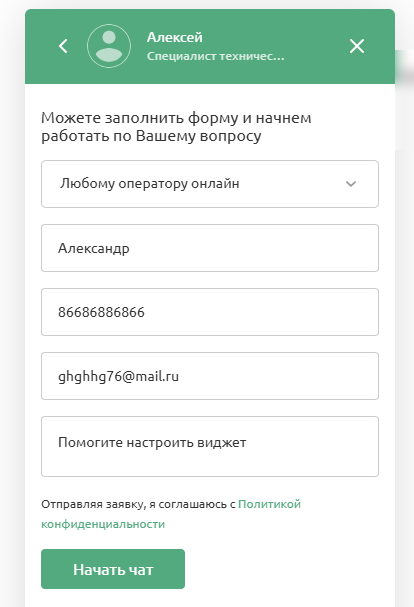Go back using the left arrow icon
This screenshot has width=414, height=607.
tap(63, 46)
